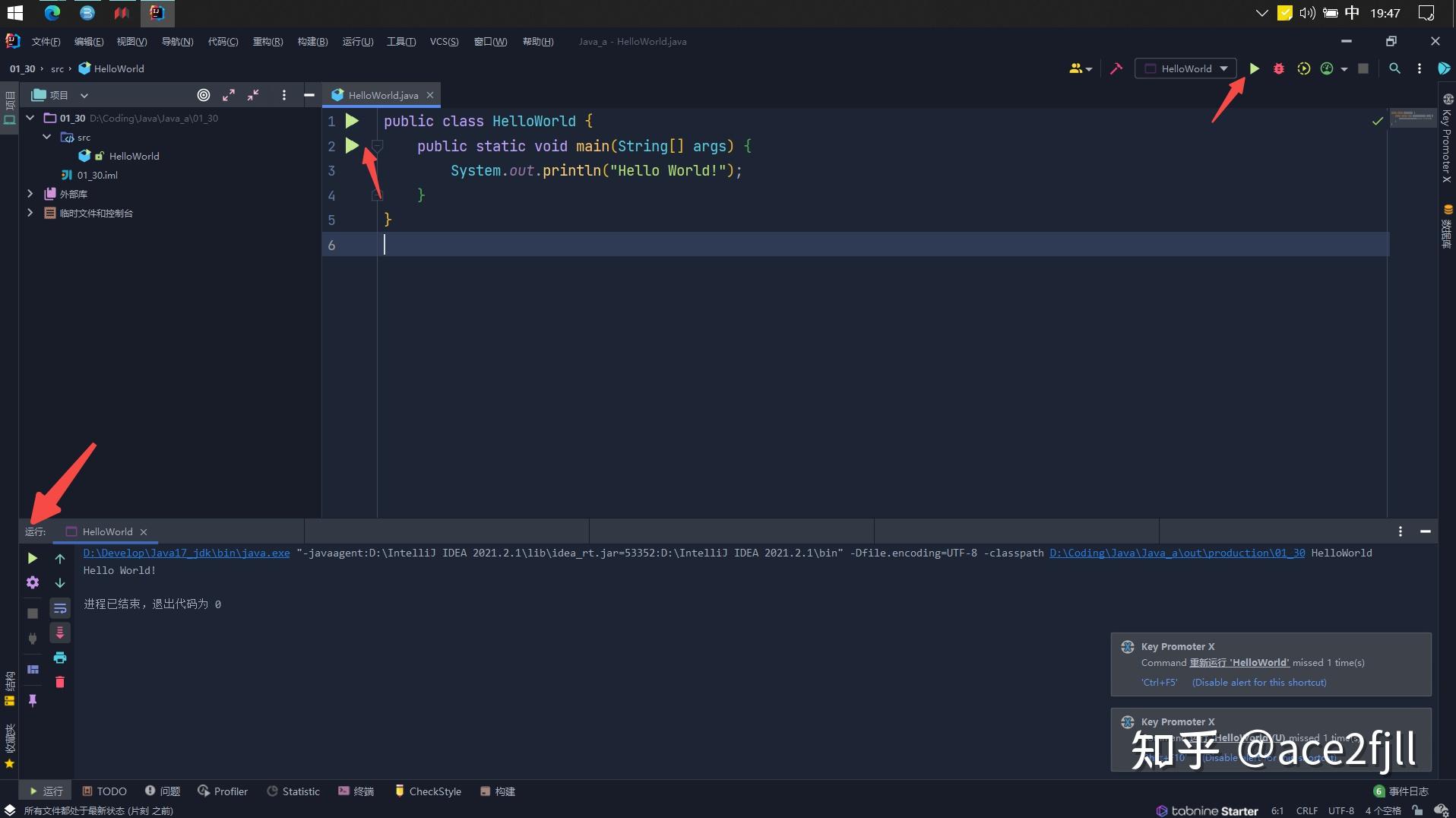Expand the 外部库 node
This screenshot has height=818, width=1456.
pyautogui.click(x=30, y=194)
